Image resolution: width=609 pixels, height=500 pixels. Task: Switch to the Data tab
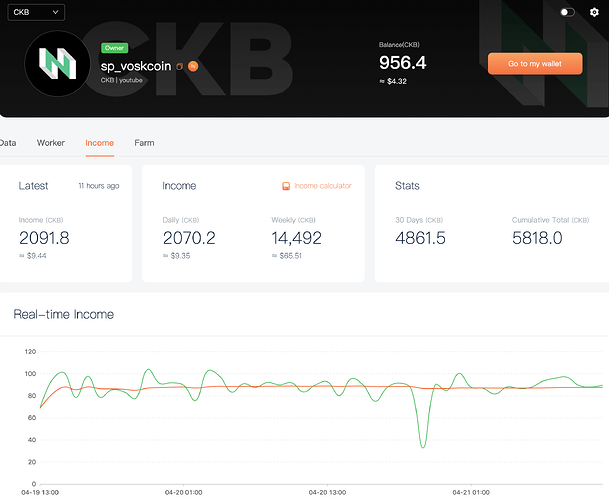tap(8, 143)
